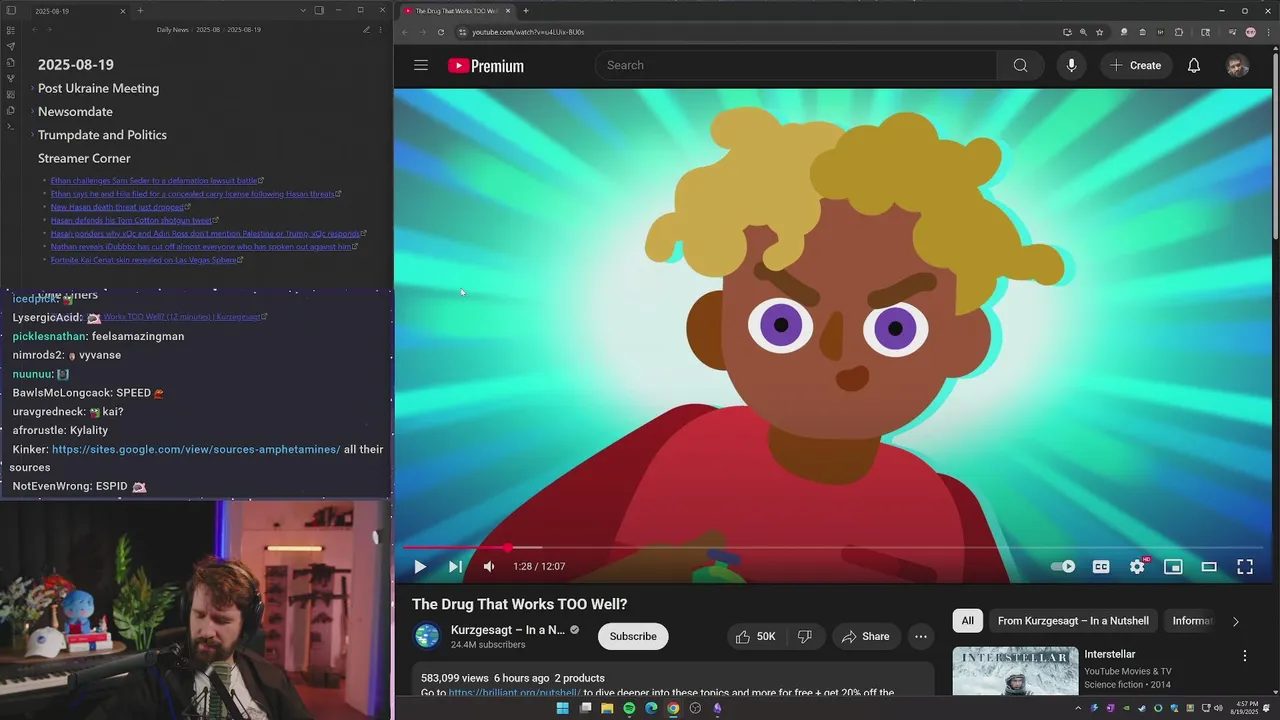This screenshot has width=1280, height=720.
Task: Open options menu for Interstellar
Action: tap(1245, 656)
